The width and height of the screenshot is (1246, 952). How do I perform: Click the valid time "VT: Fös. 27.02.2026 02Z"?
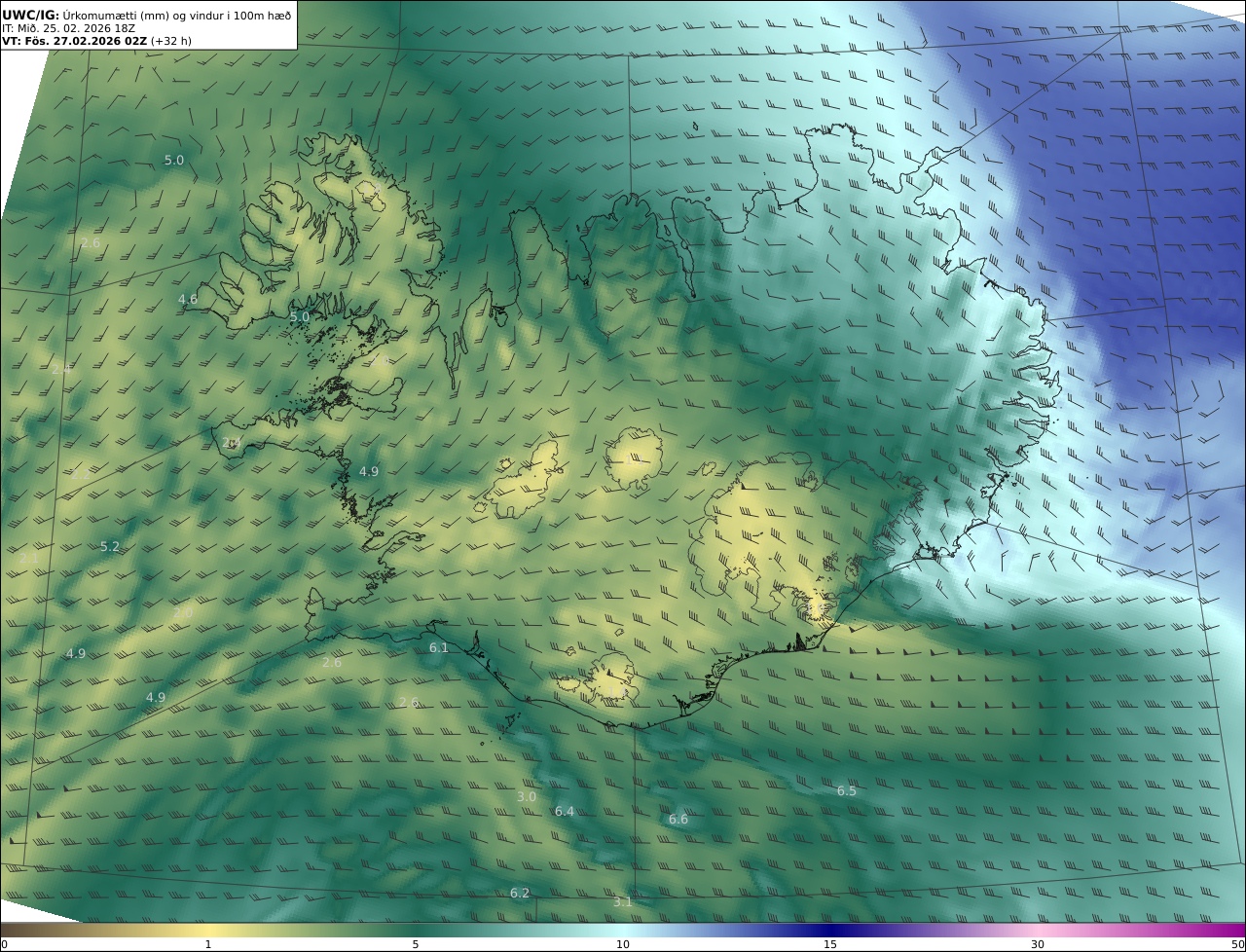click(74, 41)
